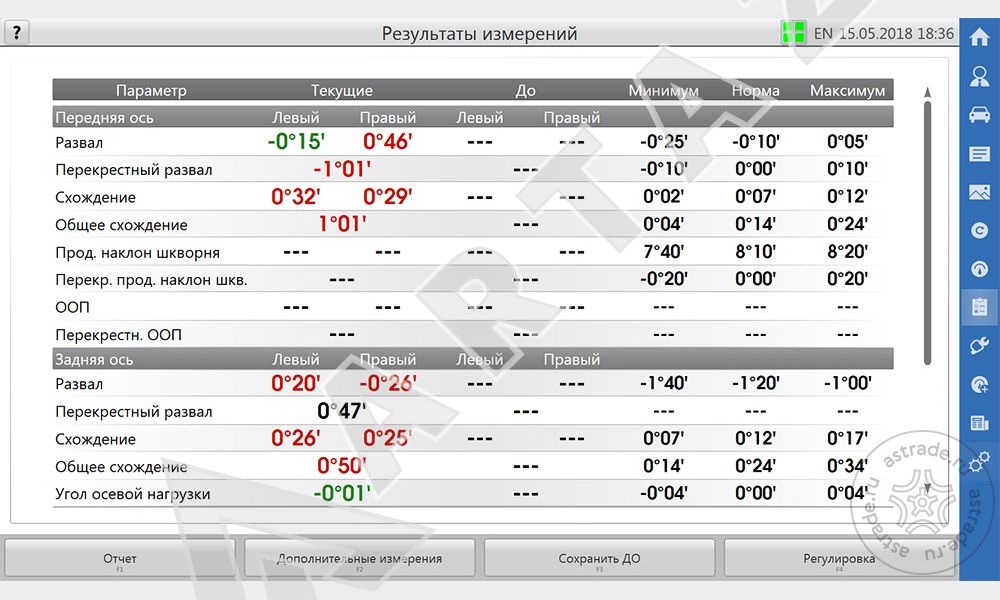Click the gauge dial sidebar icon
This screenshot has height=600, width=1000.
979,269
